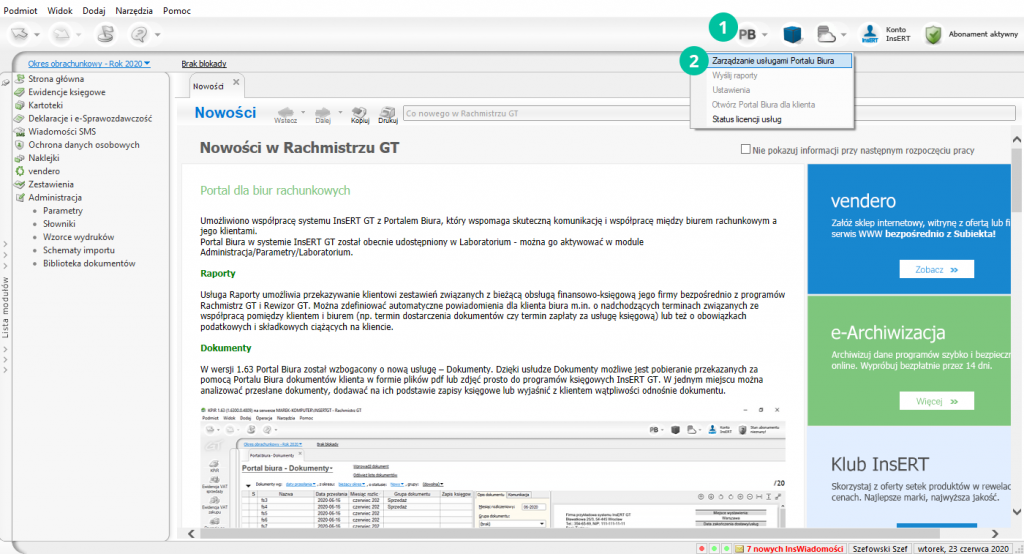
Task: Close the Nowości tab
Action: tap(236, 82)
